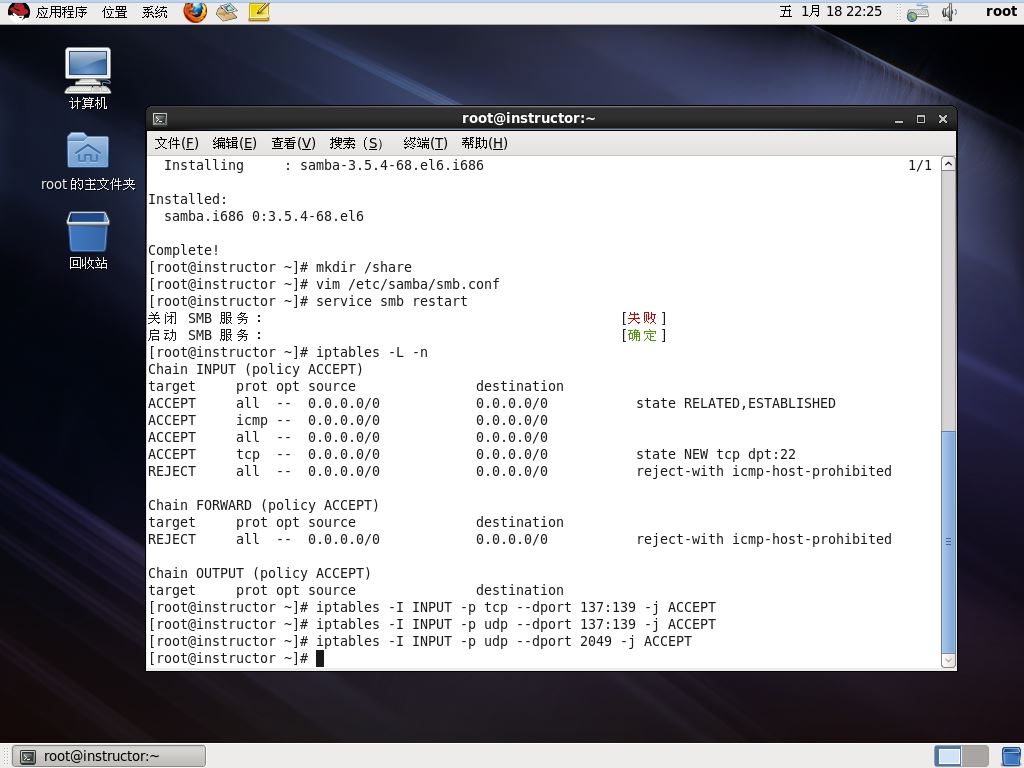Click 'service smb restart' command text
Screen dimensions: 1024x768
(x=392, y=301)
